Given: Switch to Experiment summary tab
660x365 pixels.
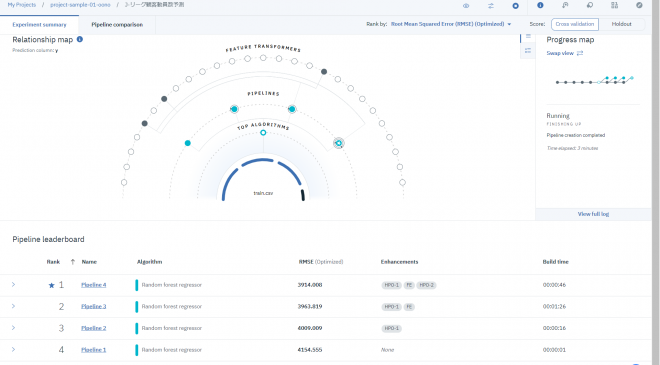Looking at the screenshot, I should 39,24.
